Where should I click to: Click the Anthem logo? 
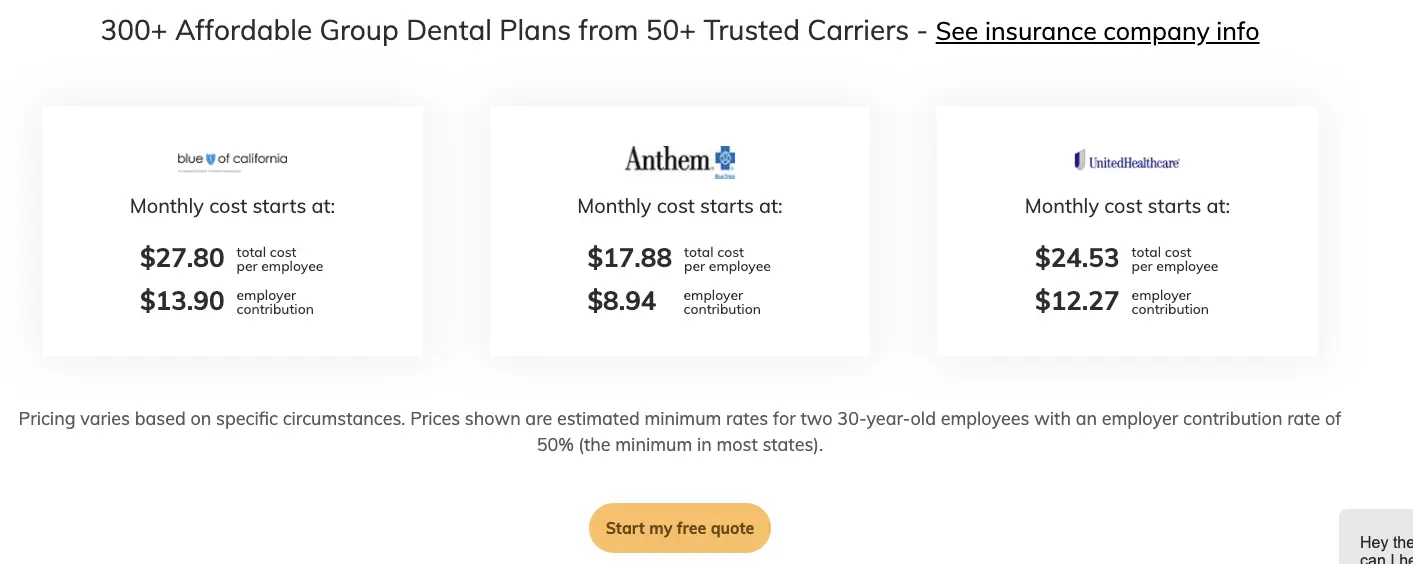pyautogui.click(x=679, y=160)
